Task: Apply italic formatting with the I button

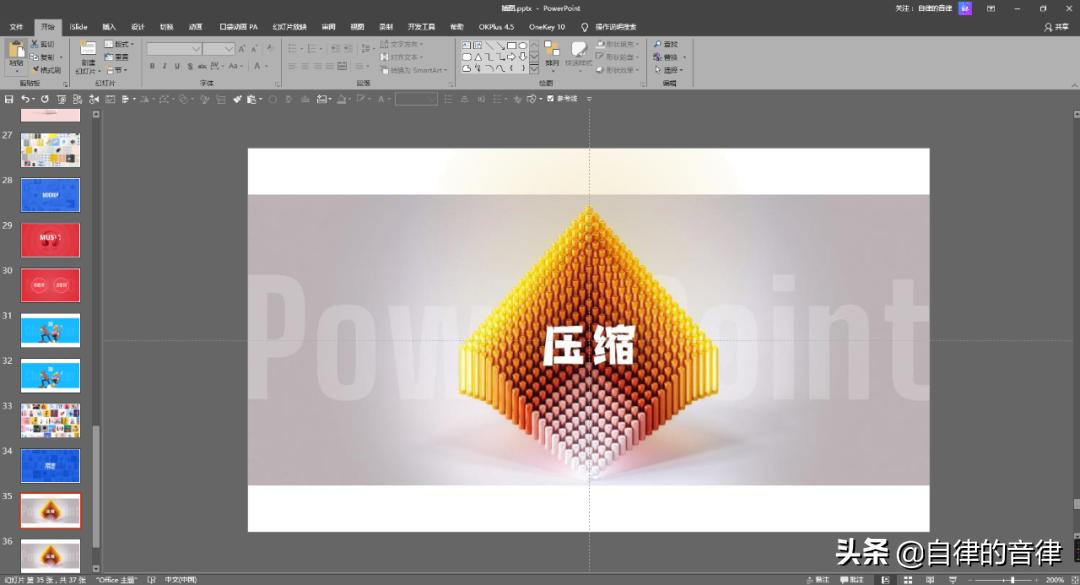Action: tap(164, 66)
